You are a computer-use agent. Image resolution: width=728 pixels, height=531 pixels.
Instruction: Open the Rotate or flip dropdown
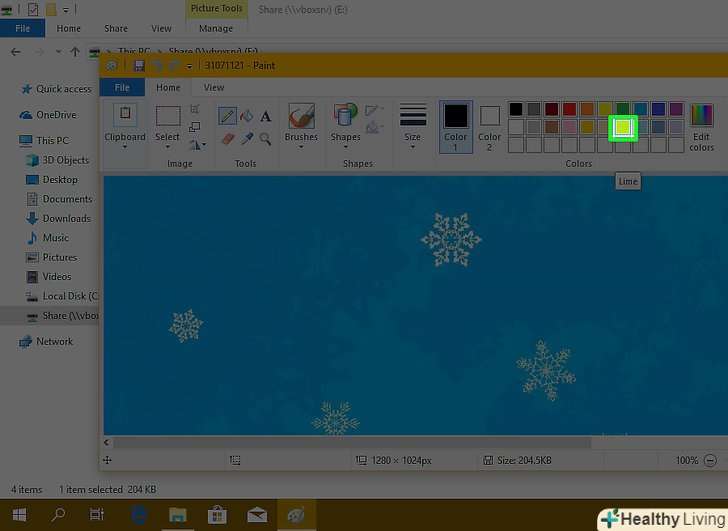pos(197,145)
